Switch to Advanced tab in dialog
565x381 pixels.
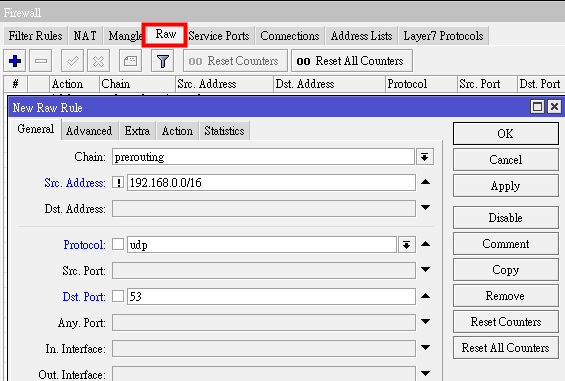coord(89,131)
